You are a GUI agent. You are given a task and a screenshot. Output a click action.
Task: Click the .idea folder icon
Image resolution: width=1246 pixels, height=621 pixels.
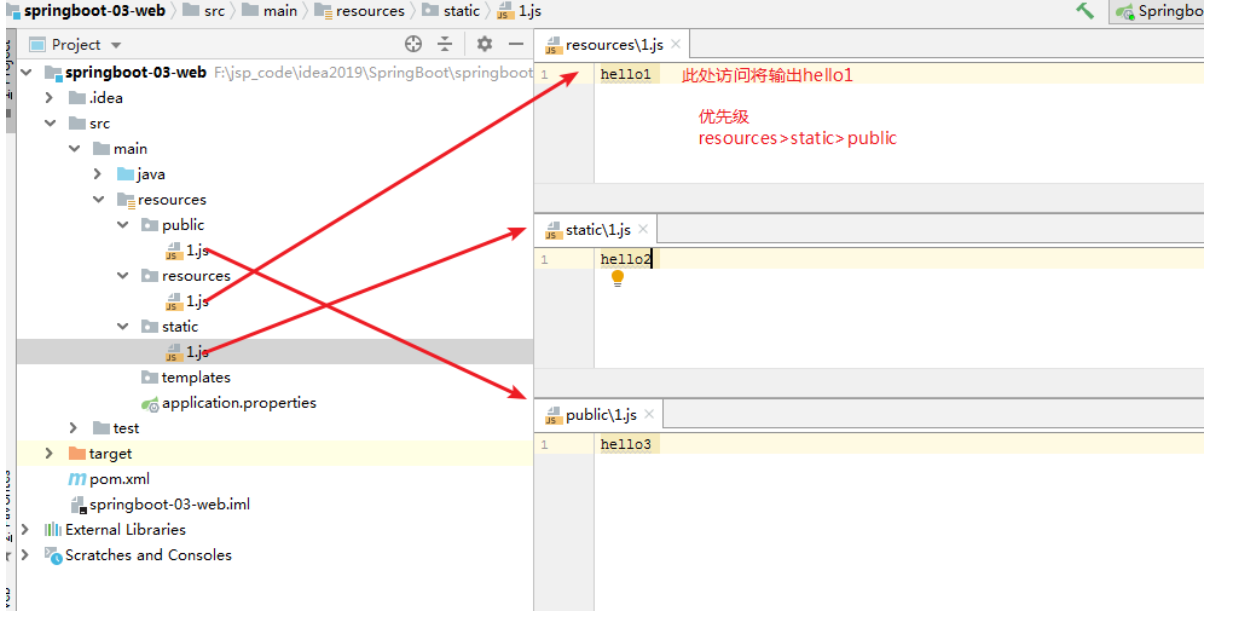(x=77, y=98)
